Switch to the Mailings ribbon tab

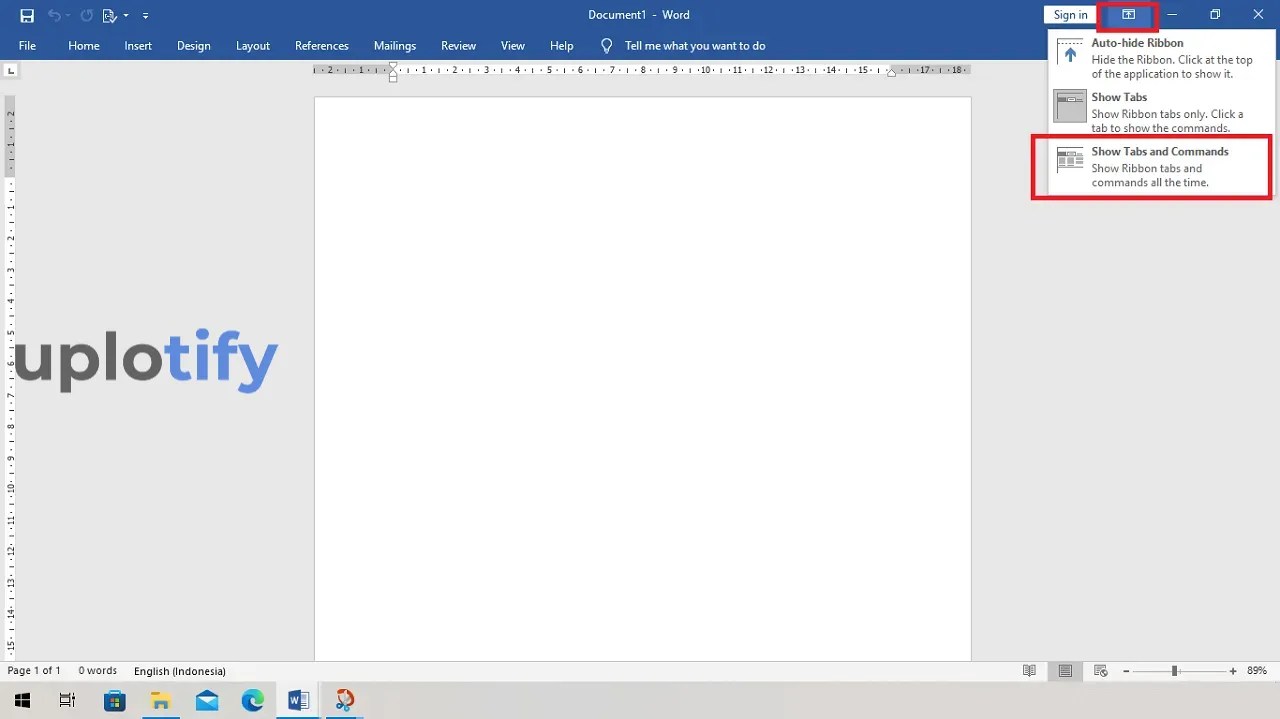point(394,46)
